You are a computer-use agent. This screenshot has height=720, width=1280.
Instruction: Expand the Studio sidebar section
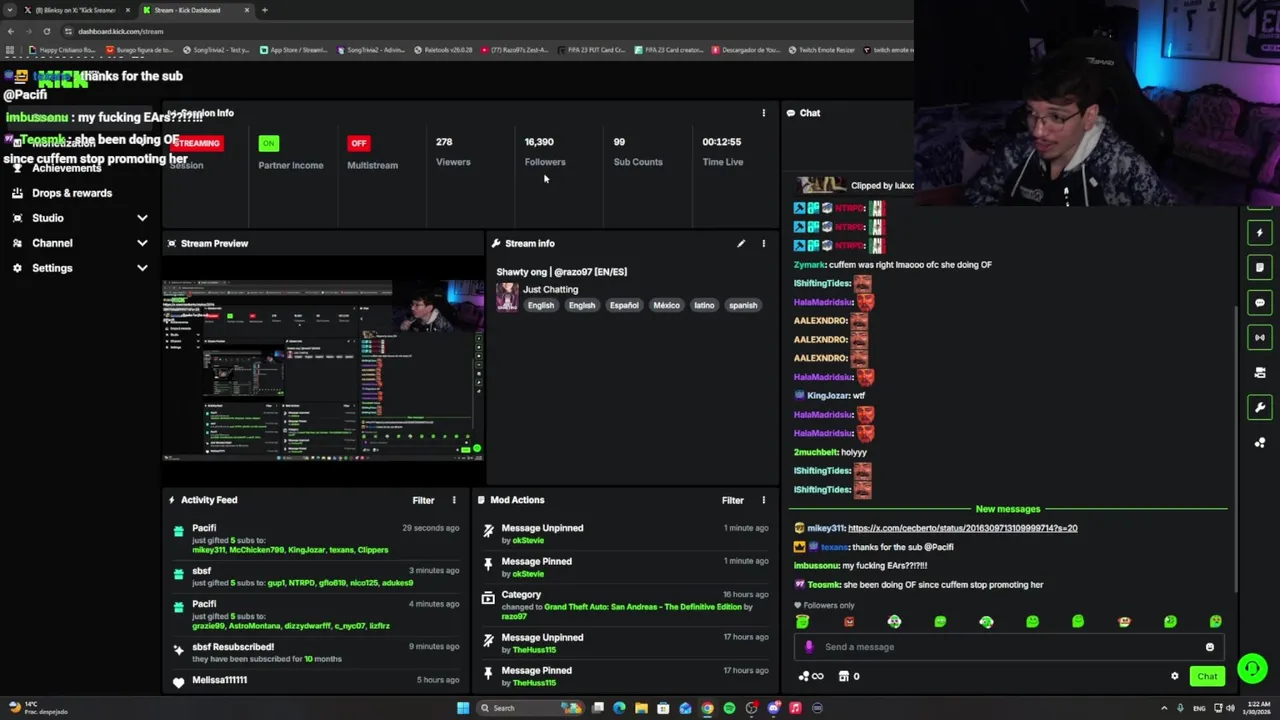click(x=81, y=218)
